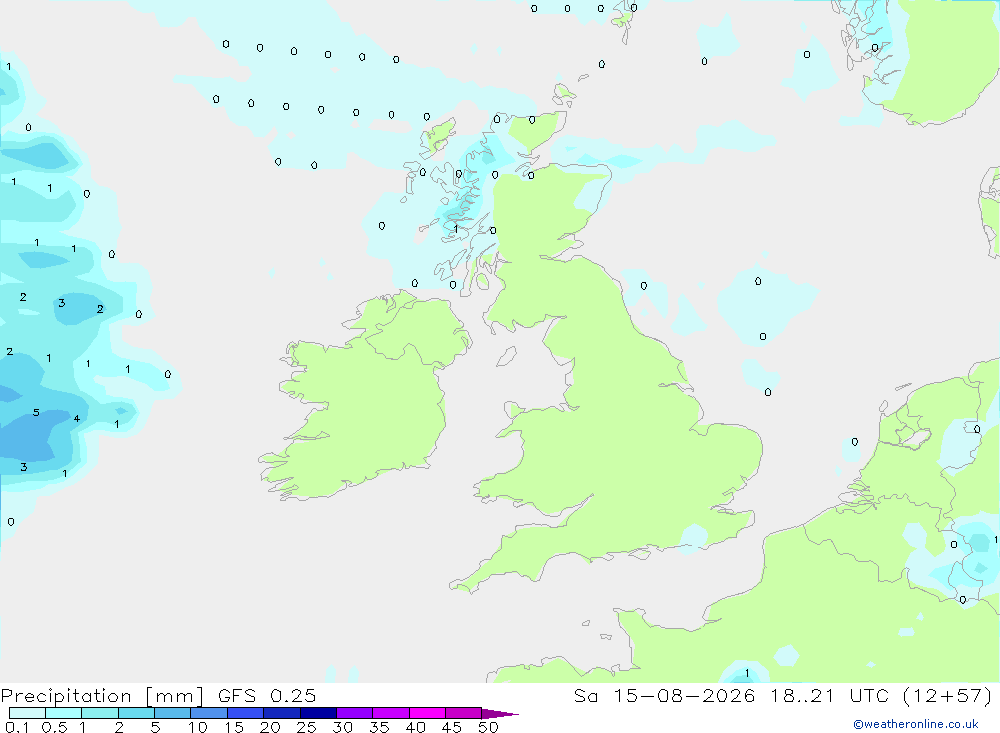1000x733 pixels.
Task: Select the 0.5–1 mm legend color box
Action: click(x=63, y=713)
